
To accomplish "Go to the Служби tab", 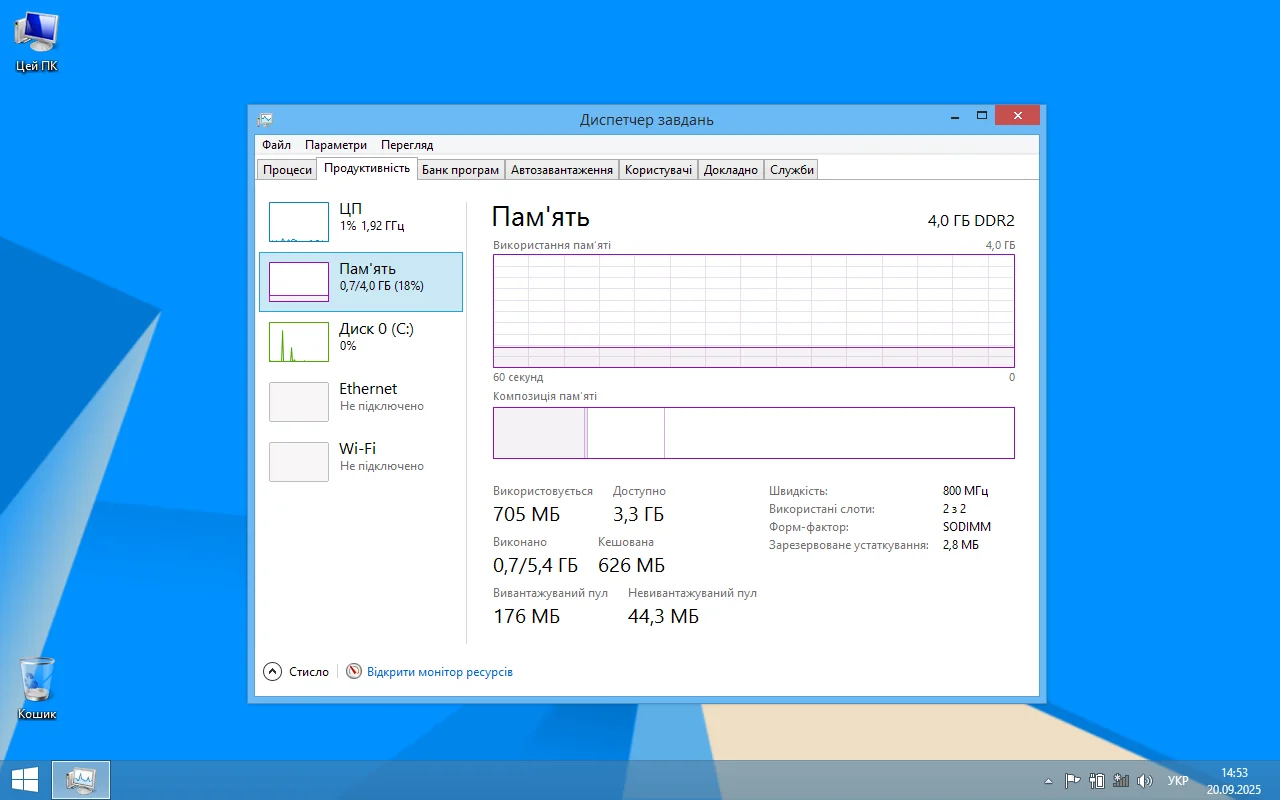I will pos(791,170).
